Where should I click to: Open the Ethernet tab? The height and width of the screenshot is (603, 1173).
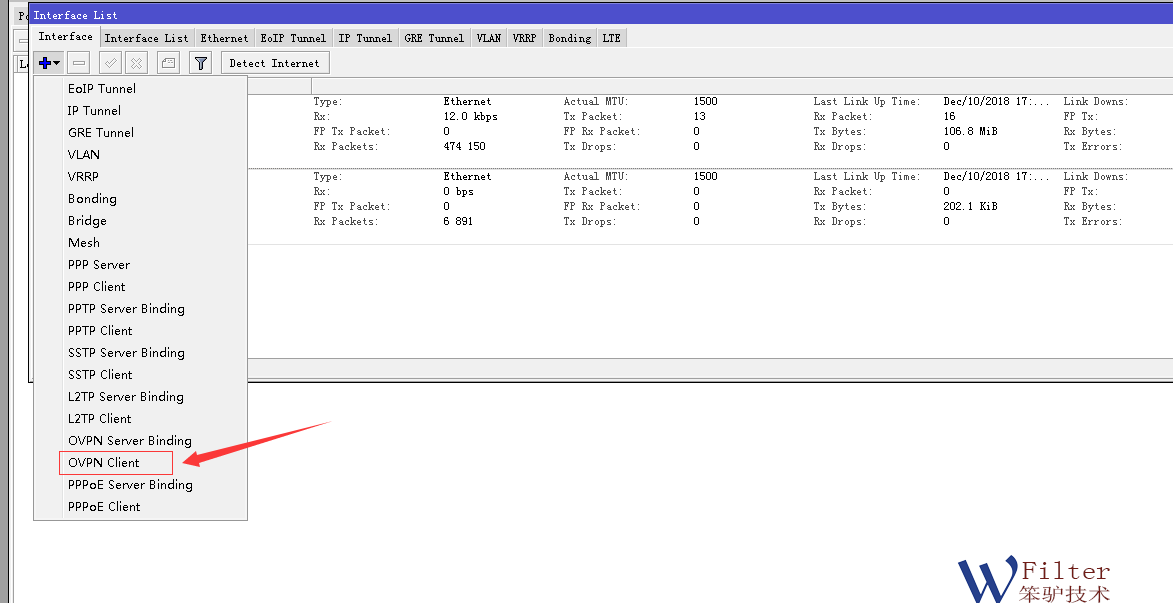(224, 38)
